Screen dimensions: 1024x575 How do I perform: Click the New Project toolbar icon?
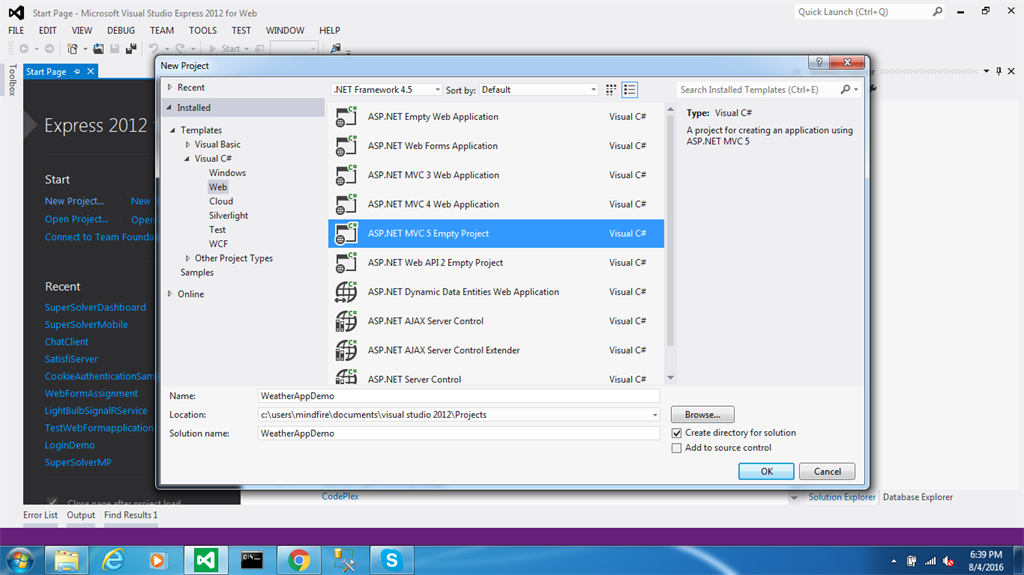72,48
